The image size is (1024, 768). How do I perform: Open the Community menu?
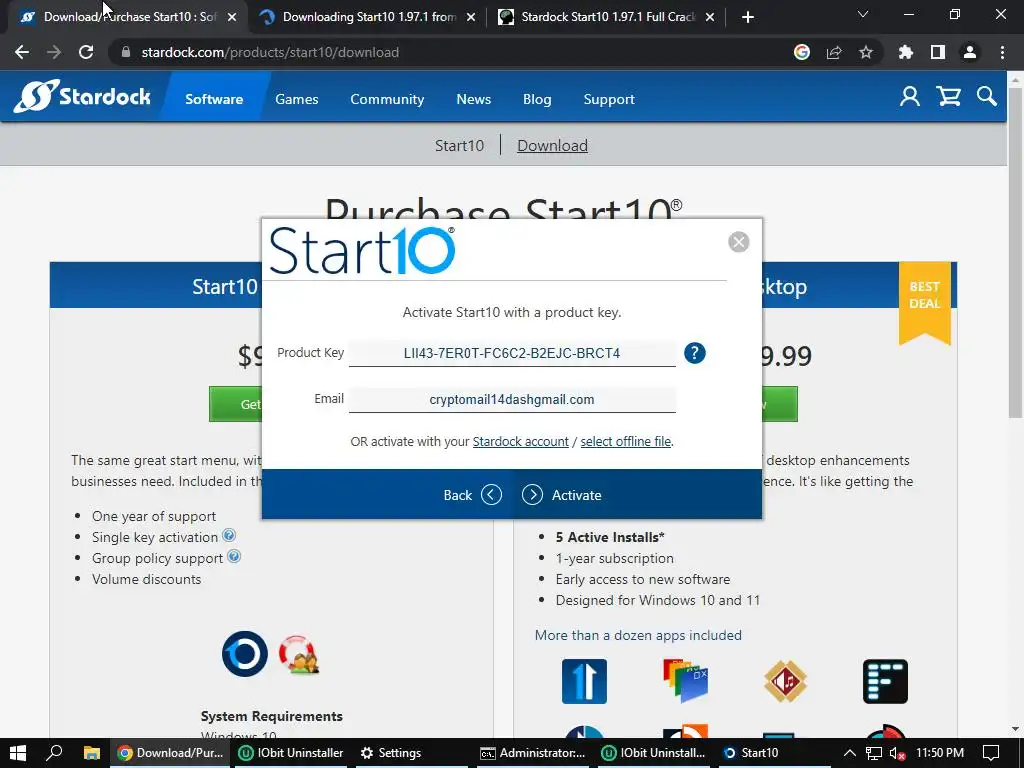click(x=387, y=99)
